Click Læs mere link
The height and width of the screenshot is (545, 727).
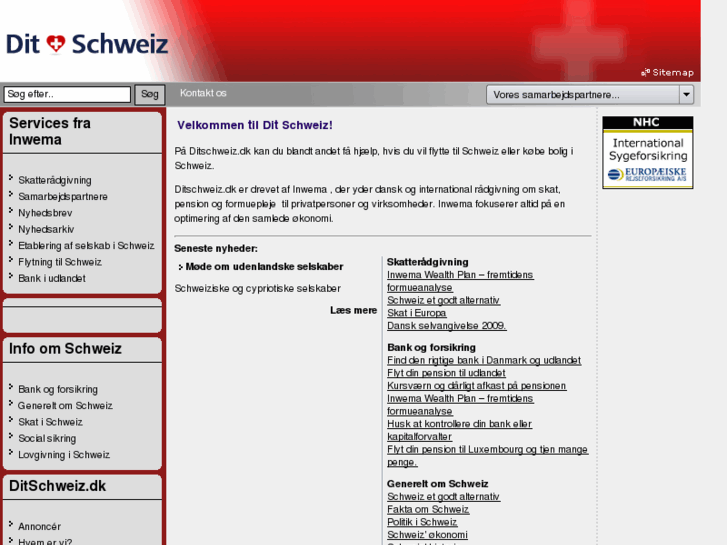[x=353, y=310]
